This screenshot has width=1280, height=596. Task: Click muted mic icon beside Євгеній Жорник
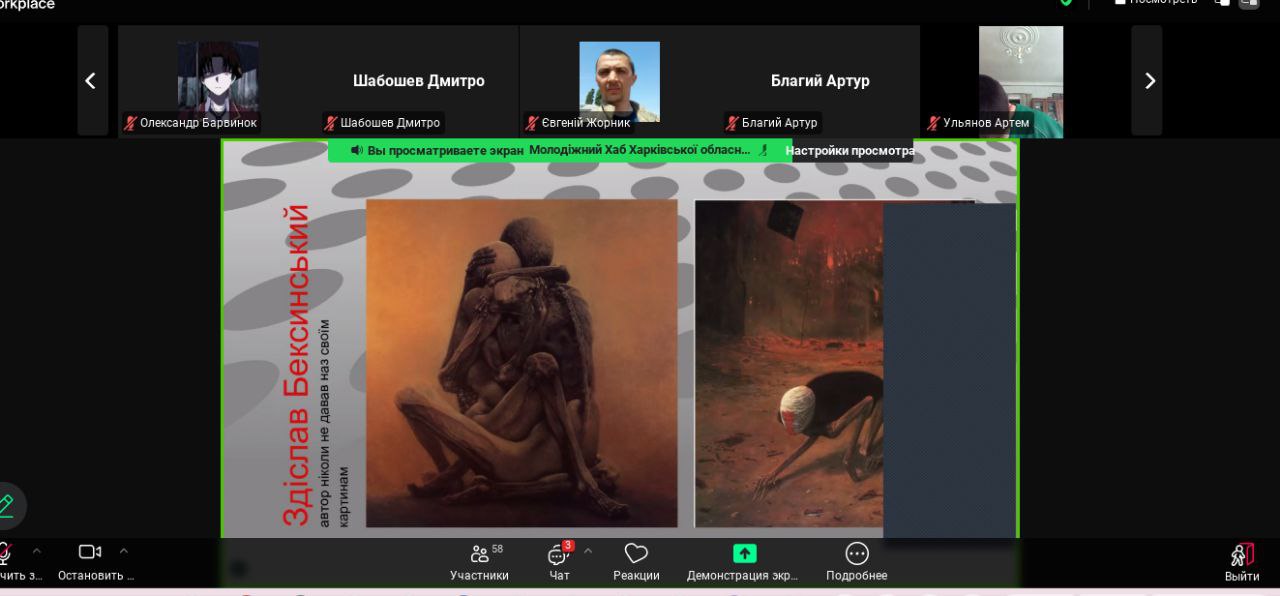click(x=532, y=123)
